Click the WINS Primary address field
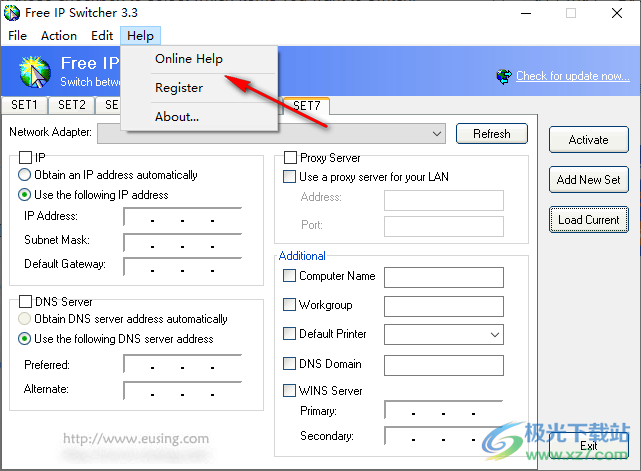This screenshot has width=641, height=471. 444,410
